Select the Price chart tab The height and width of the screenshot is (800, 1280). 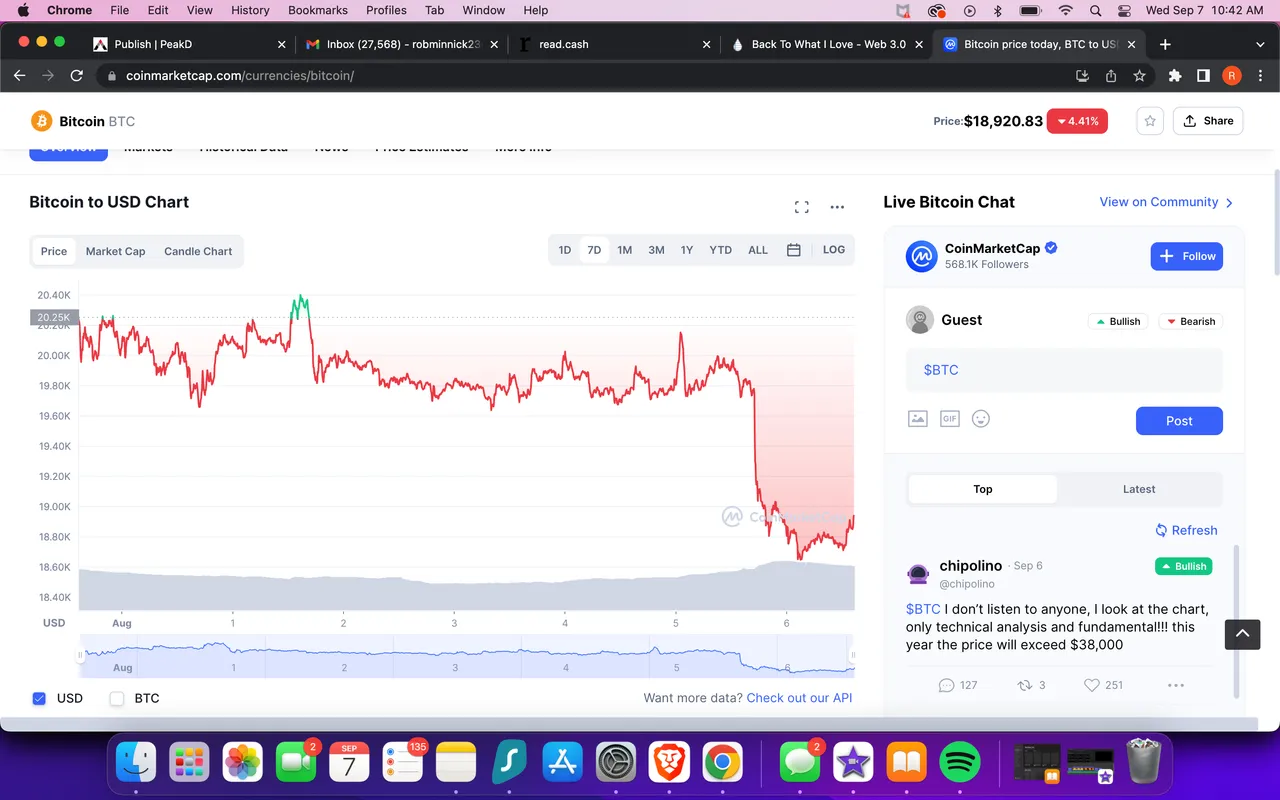pyautogui.click(x=54, y=251)
